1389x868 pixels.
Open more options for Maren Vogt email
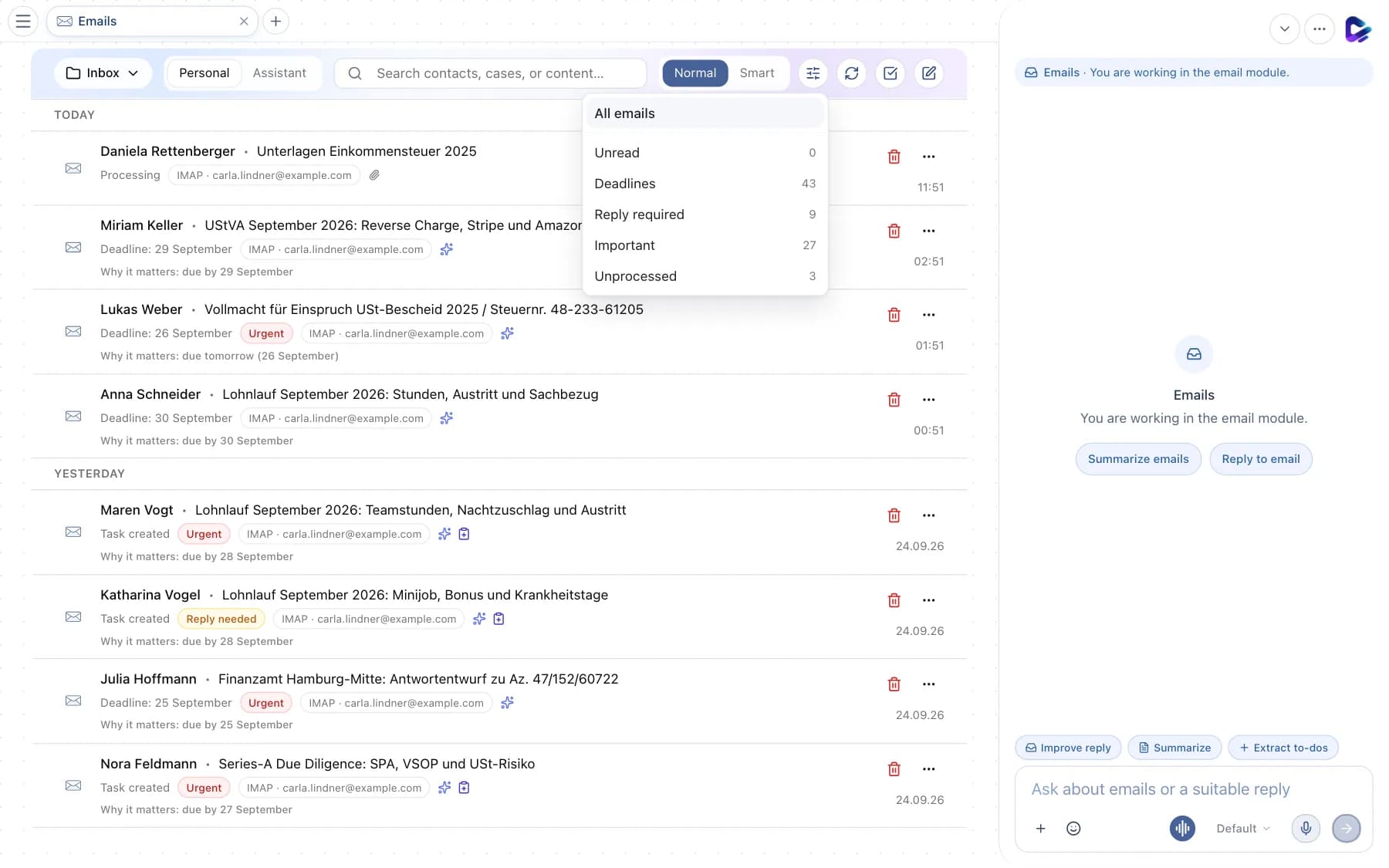click(x=928, y=515)
